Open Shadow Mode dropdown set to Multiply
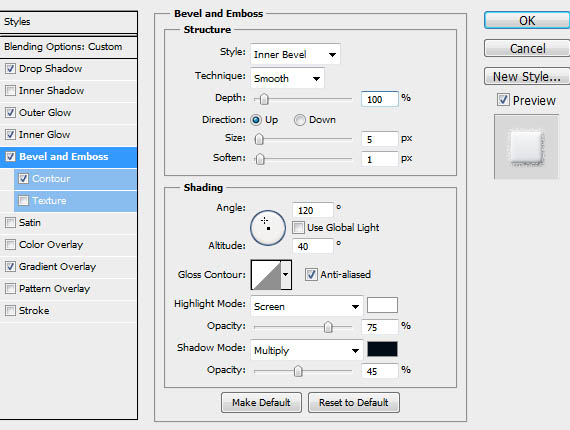This screenshot has height=430, width=570. 307,350
